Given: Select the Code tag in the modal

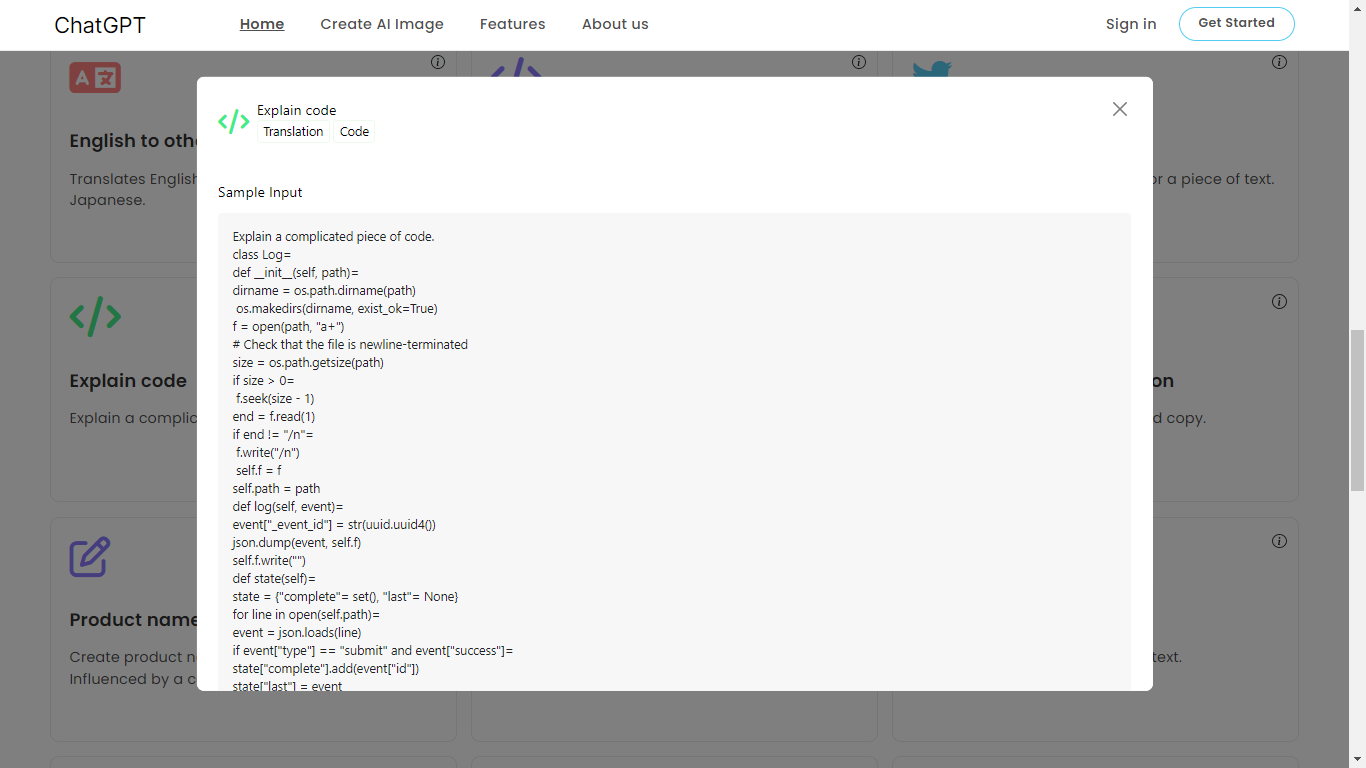Looking at the screenshot, I should (354, 131).
